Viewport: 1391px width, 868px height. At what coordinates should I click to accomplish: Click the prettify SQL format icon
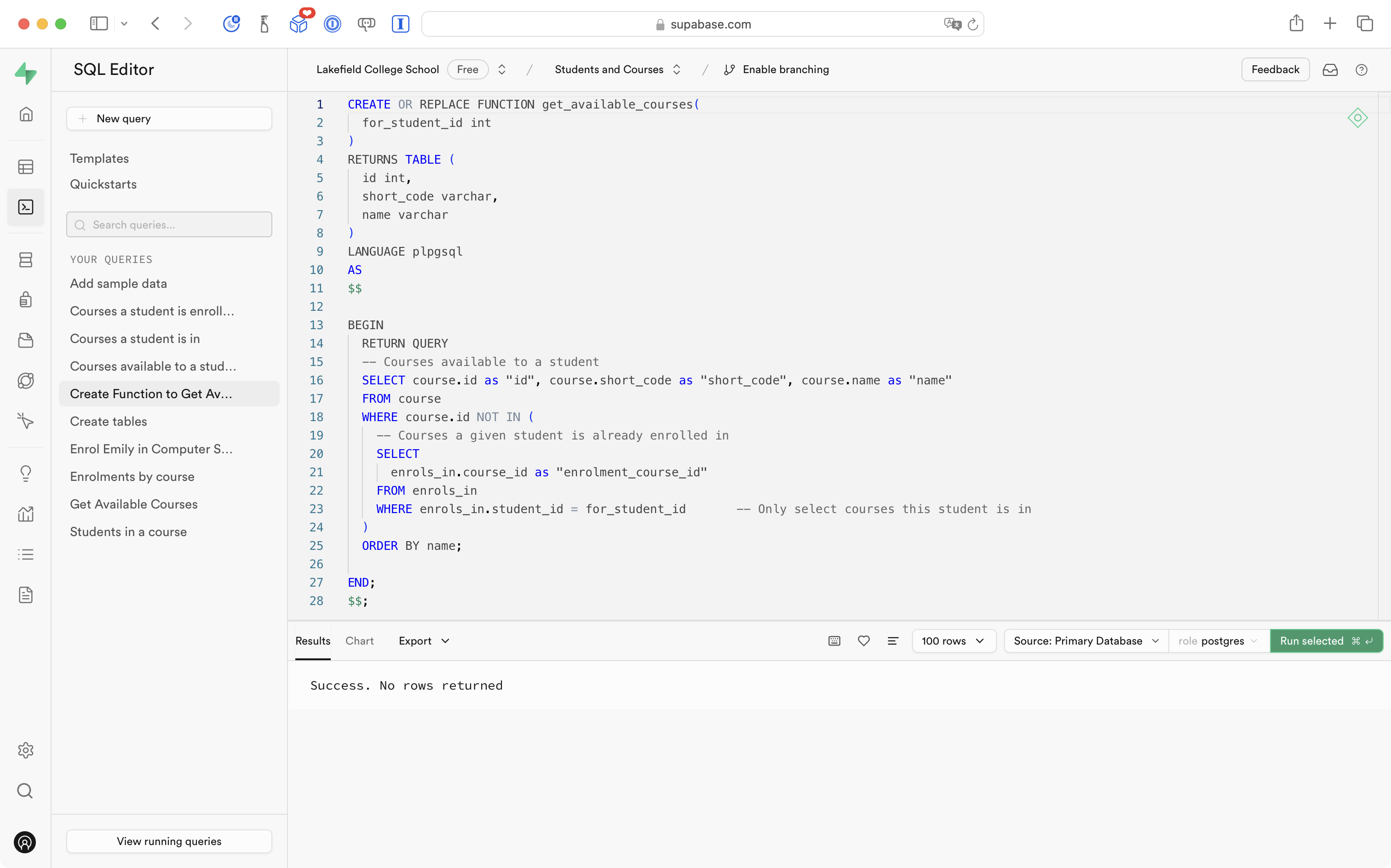(x=892, y=641)
